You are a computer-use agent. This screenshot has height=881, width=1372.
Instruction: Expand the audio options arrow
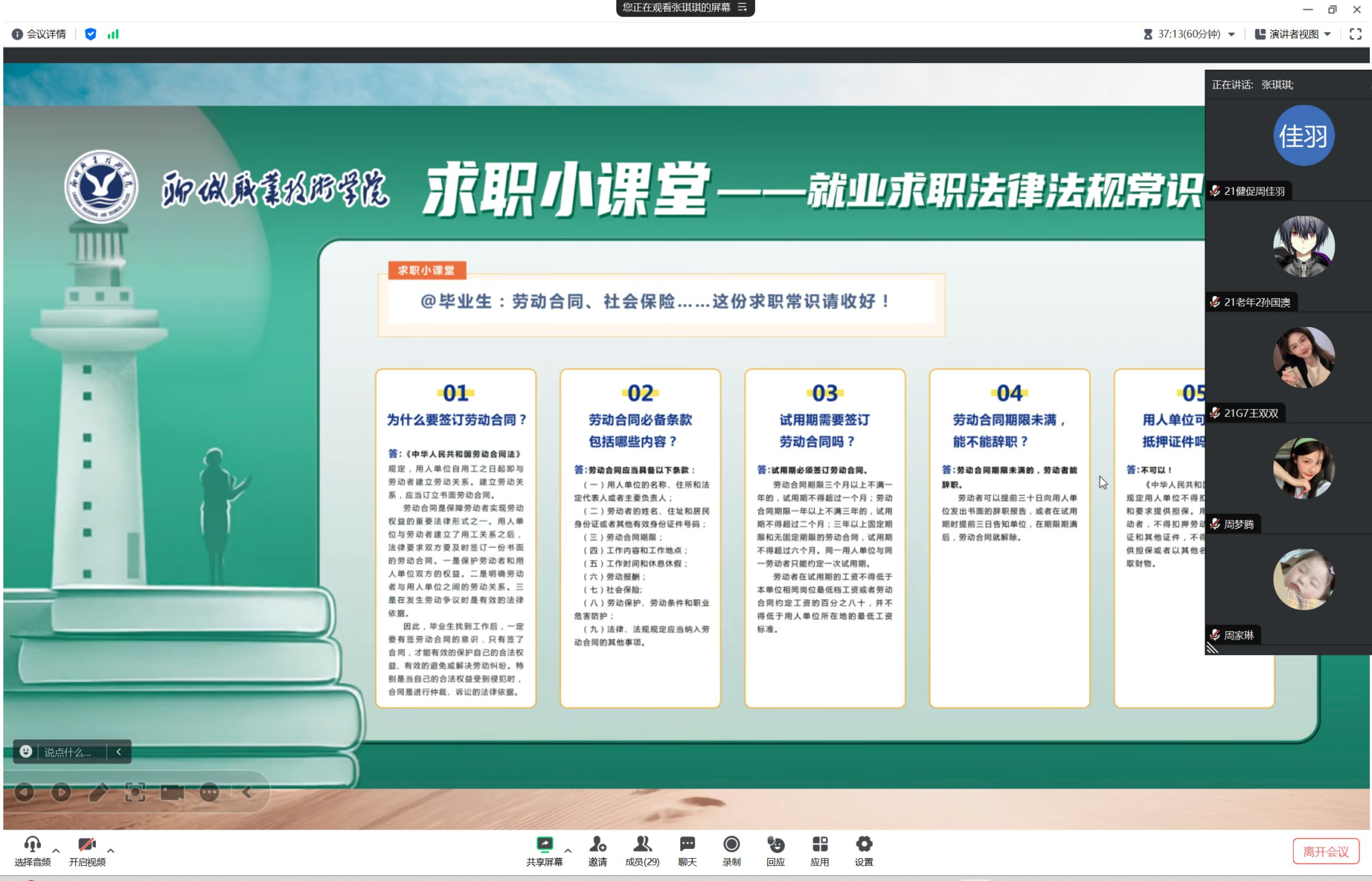click(56, 850)
